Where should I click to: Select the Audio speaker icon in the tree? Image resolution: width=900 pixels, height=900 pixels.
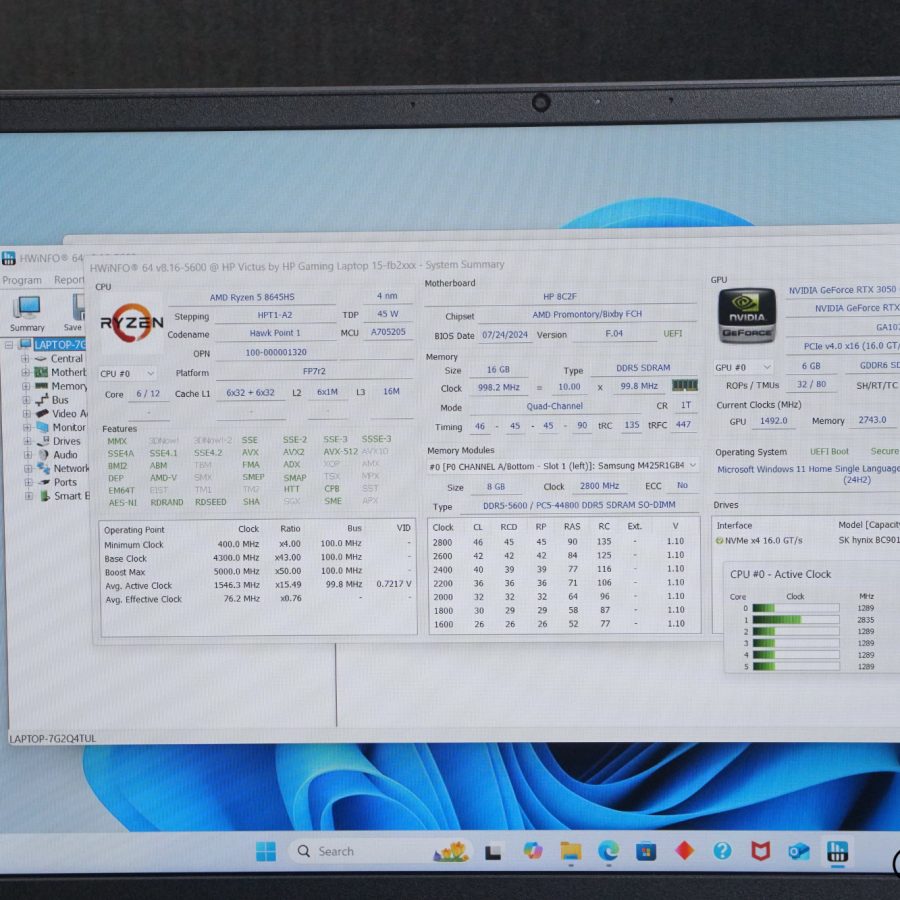(44, 455)
